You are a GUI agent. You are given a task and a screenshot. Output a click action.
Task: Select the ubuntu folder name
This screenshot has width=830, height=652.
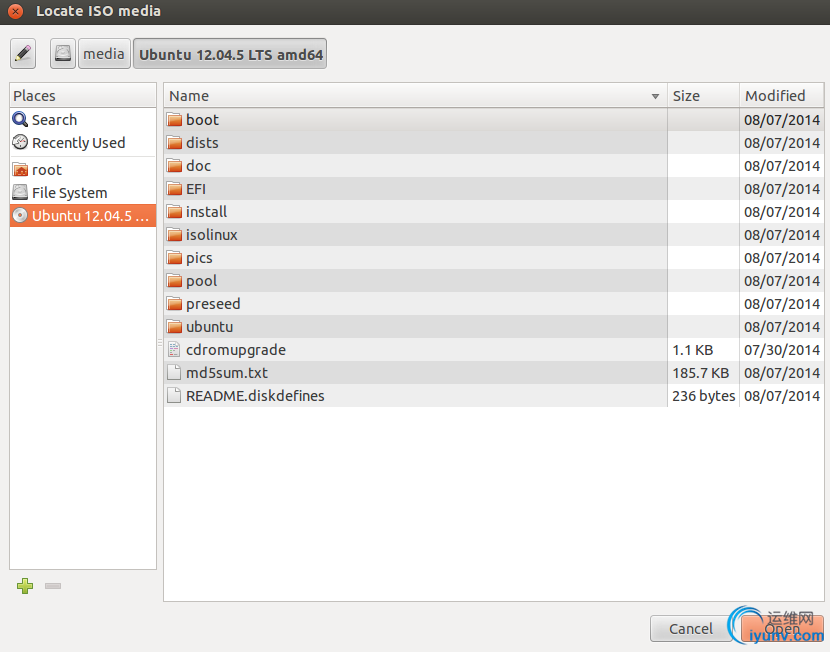point(210,327)
